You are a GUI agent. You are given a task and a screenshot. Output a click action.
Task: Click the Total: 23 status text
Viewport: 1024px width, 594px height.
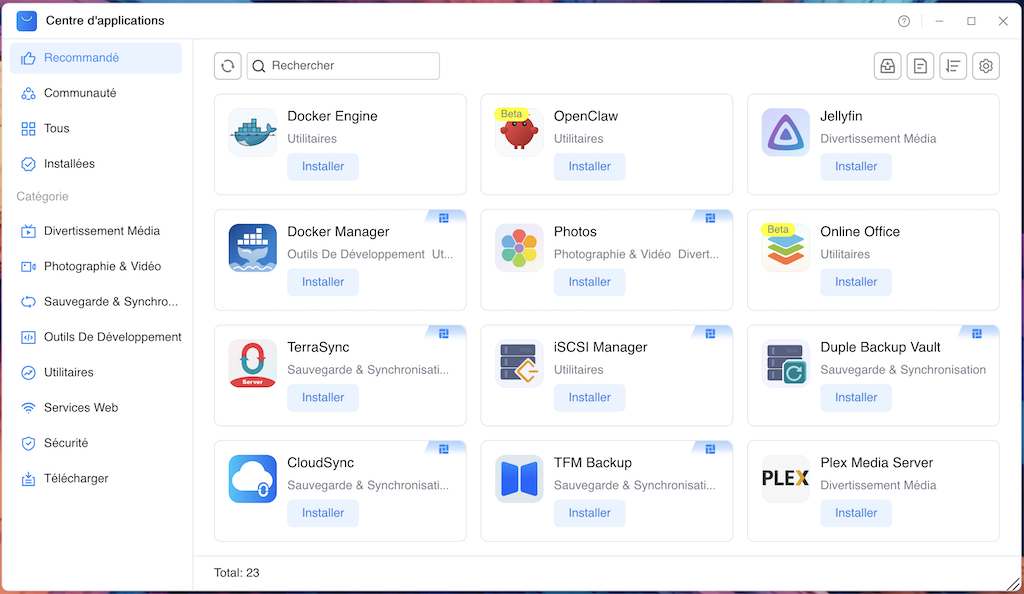pos(236,573)
